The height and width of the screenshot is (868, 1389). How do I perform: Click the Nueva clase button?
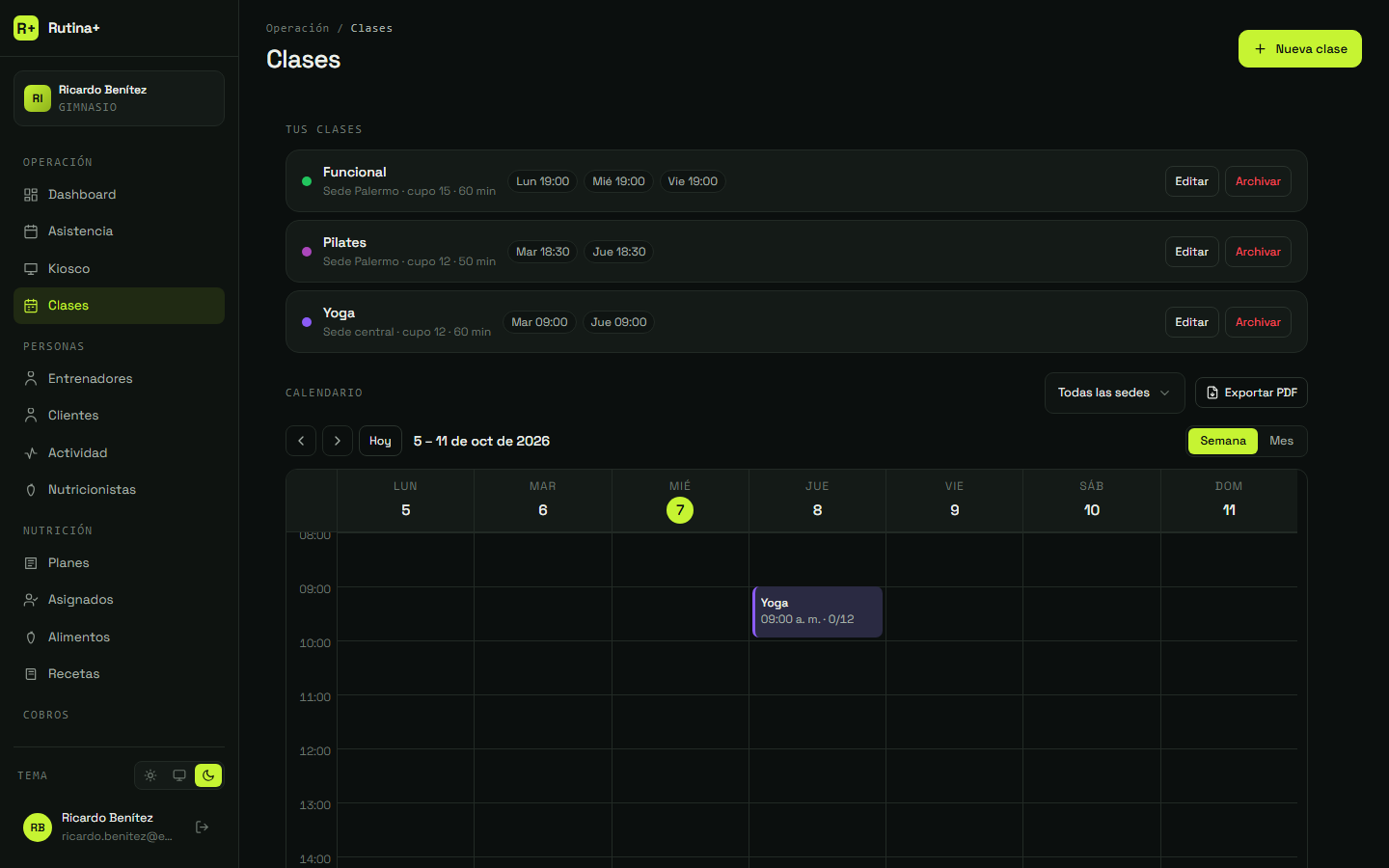[1300, 49]
